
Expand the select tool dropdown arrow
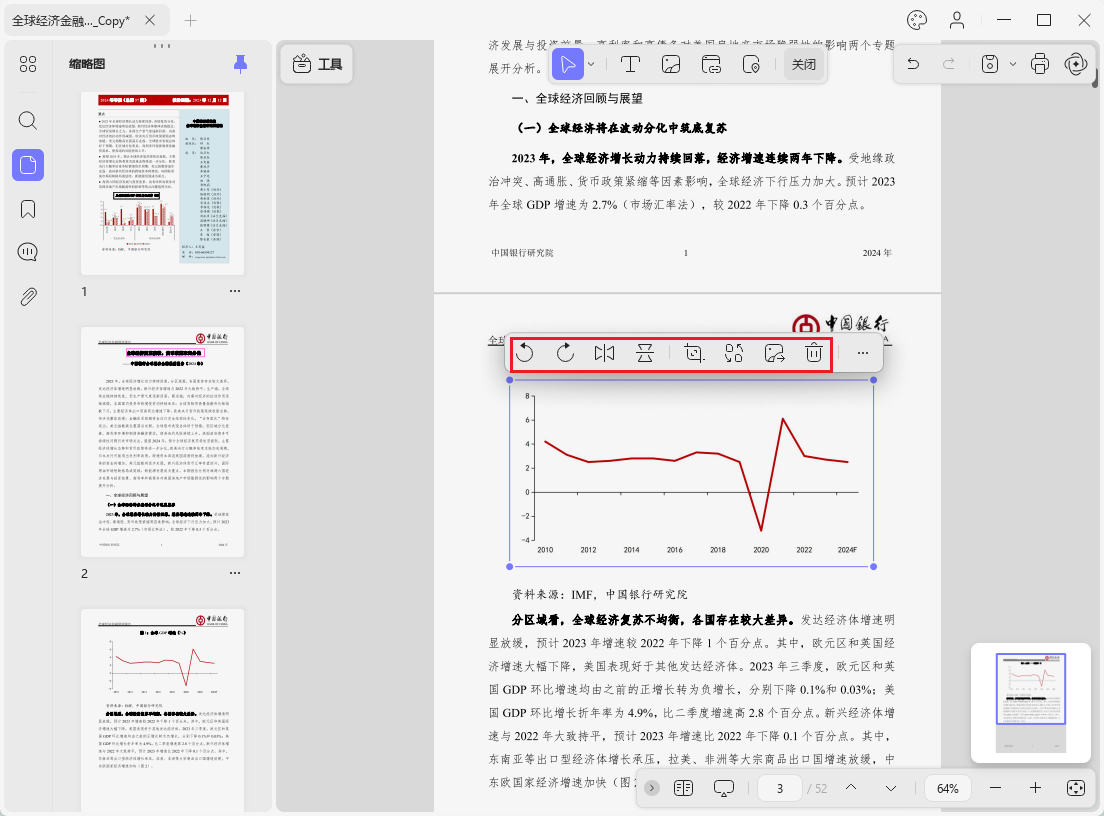591,64
